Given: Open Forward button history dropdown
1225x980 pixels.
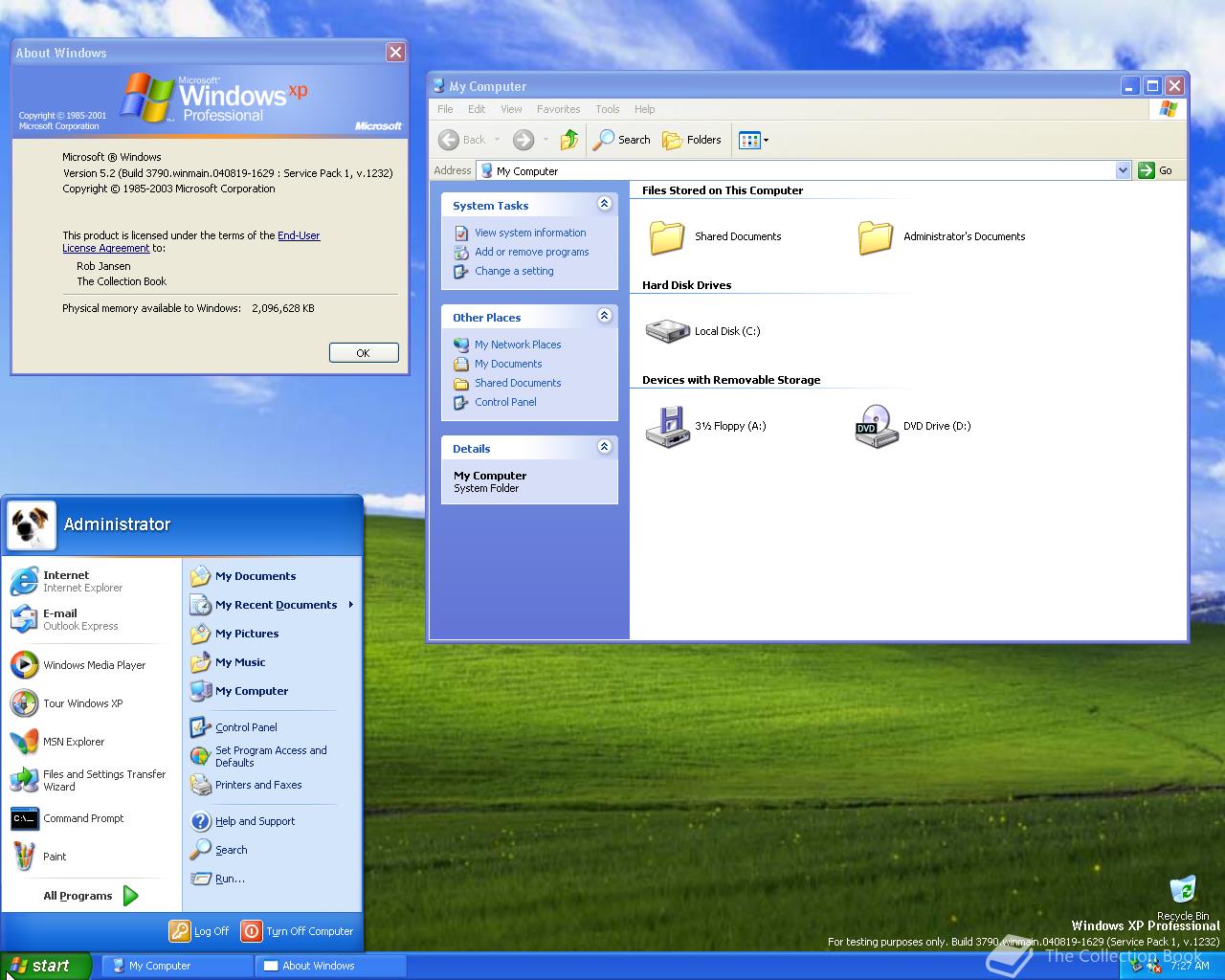Looking at the screenshot, I should click(546, 140).
